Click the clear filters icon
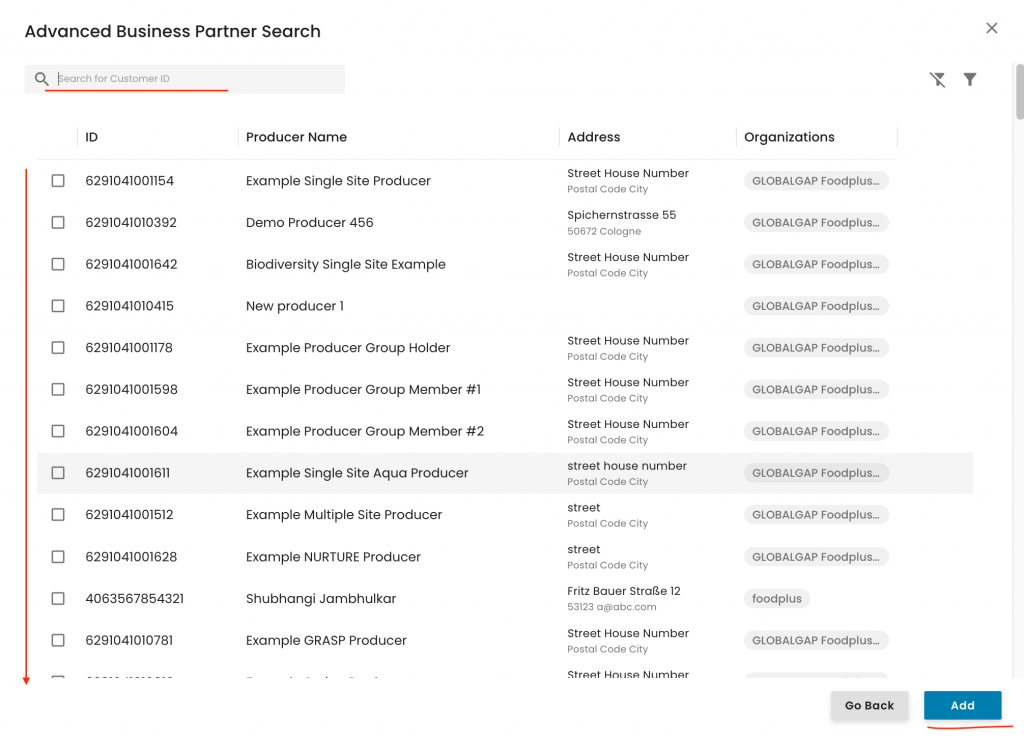 click(937, 79)
